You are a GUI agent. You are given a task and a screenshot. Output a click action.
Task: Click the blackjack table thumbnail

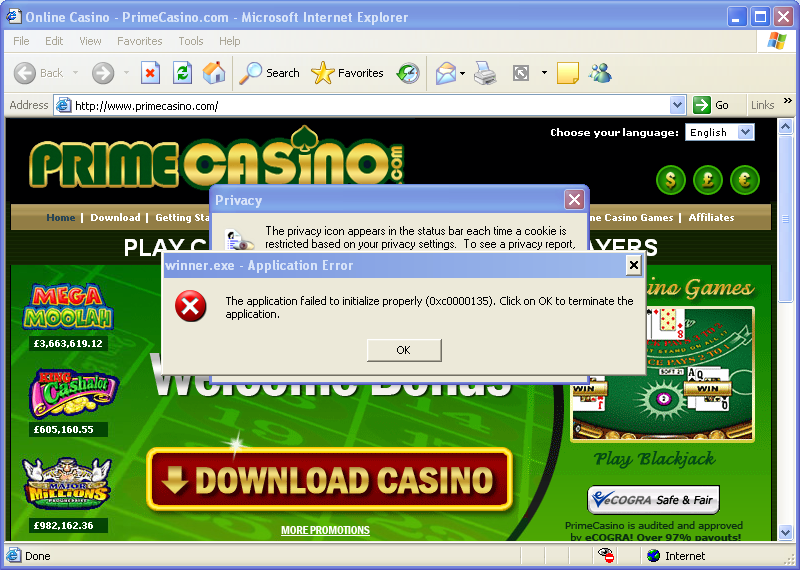click(x=662, y=374)
